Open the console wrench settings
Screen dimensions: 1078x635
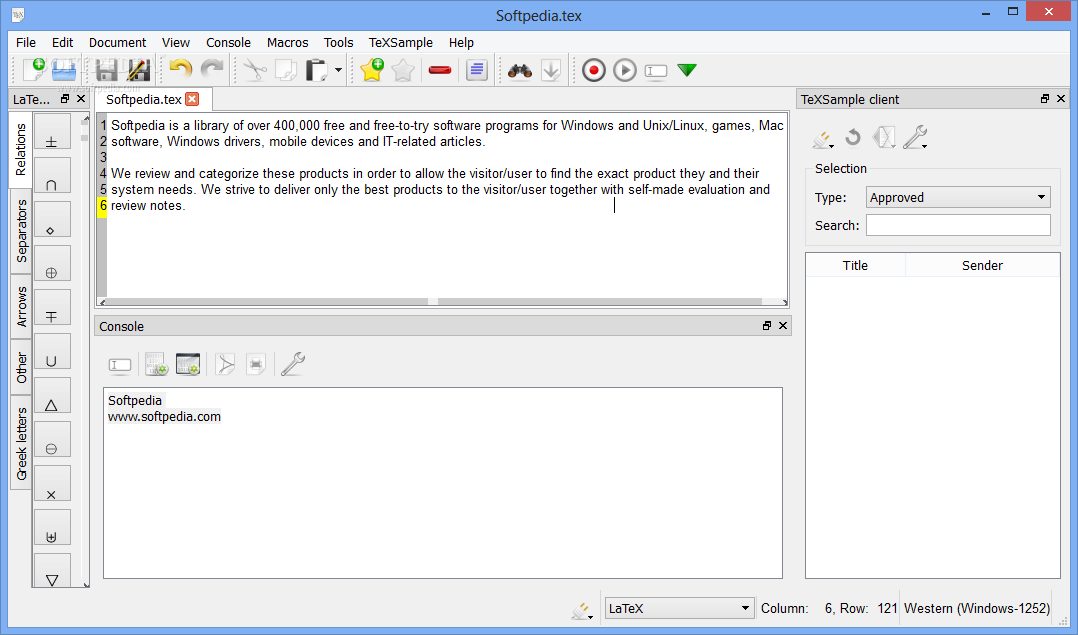tap(292, 364)
